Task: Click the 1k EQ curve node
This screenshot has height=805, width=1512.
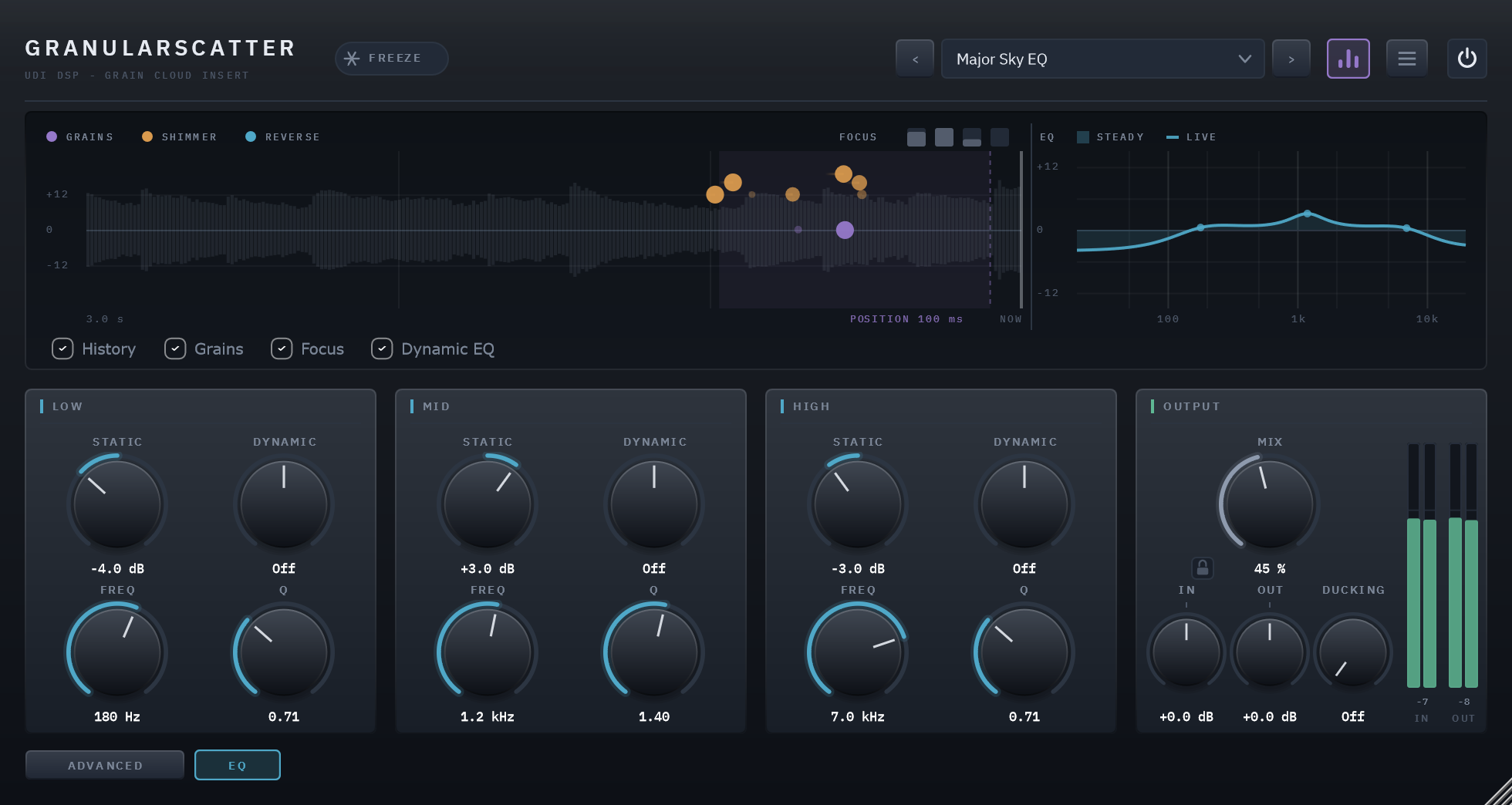Action: [x=1307, y=214]
